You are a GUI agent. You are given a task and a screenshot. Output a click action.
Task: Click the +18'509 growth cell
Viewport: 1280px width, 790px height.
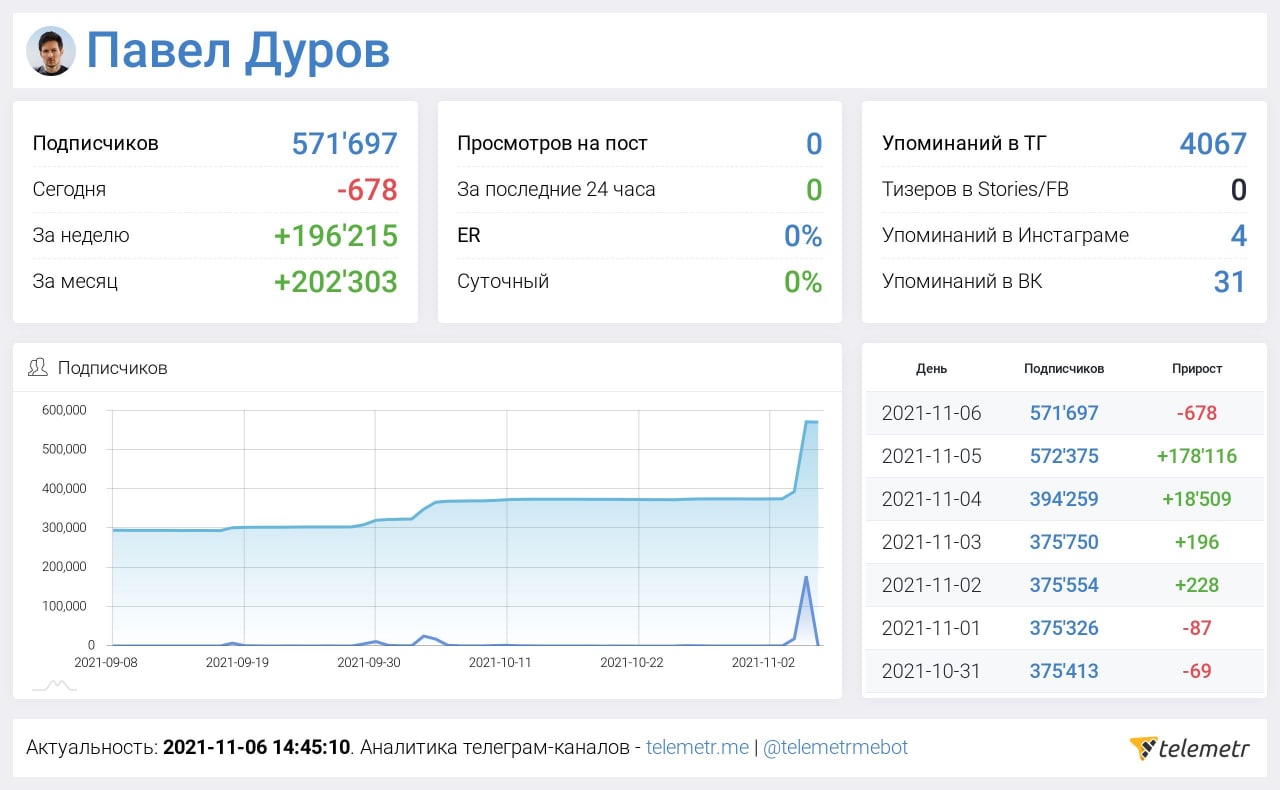point(1197,499)
